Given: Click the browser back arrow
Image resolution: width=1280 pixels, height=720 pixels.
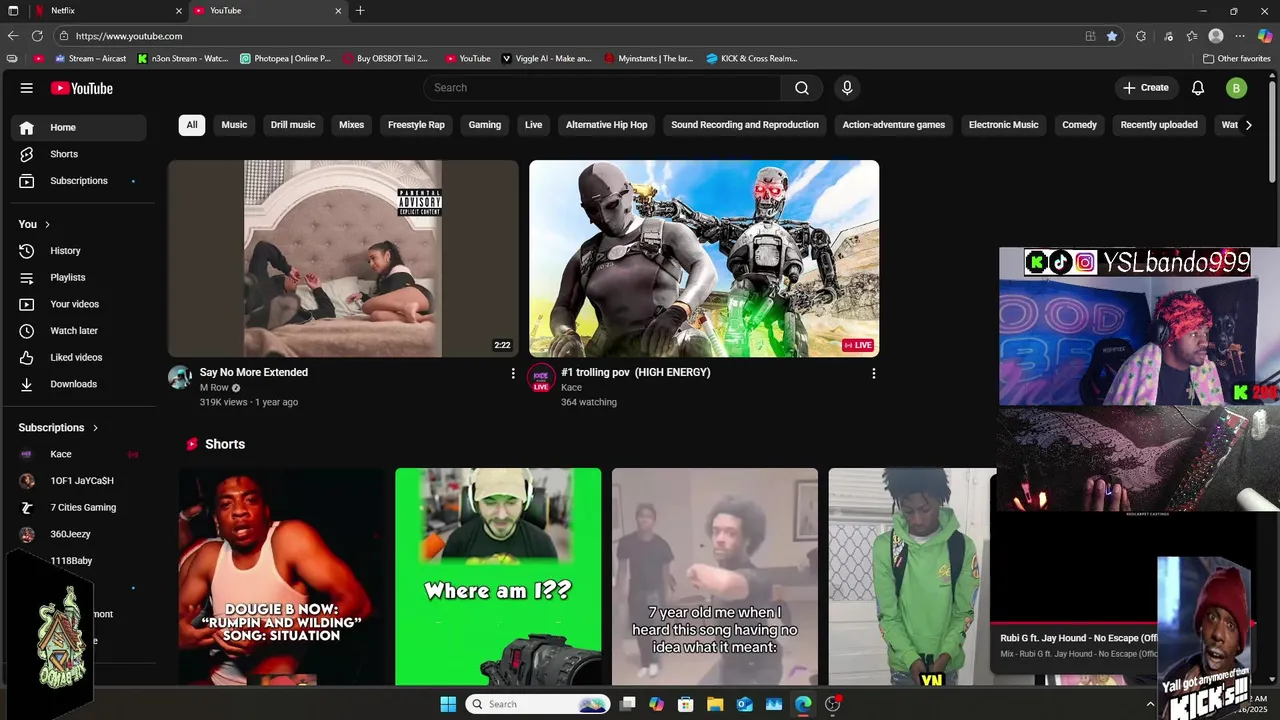Looking at the screenshot, I should click(13, 36).
